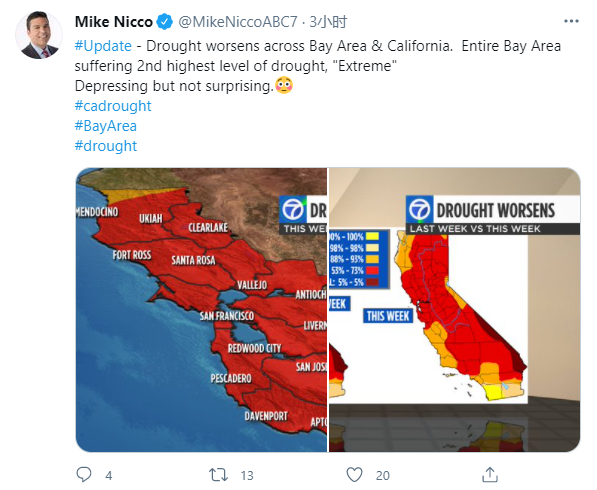Image resolution: width=597 pixels, height=490 pixels.
Task: Open the Bay Area drought map image
Action: pos(201,310)
